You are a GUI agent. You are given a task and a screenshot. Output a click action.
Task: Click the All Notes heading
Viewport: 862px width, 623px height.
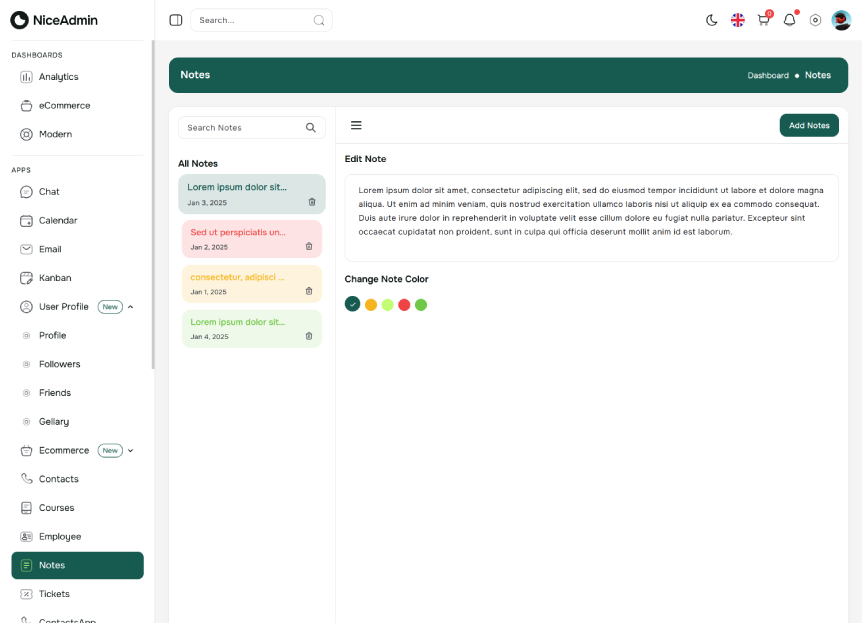click(x=198, y=163)
